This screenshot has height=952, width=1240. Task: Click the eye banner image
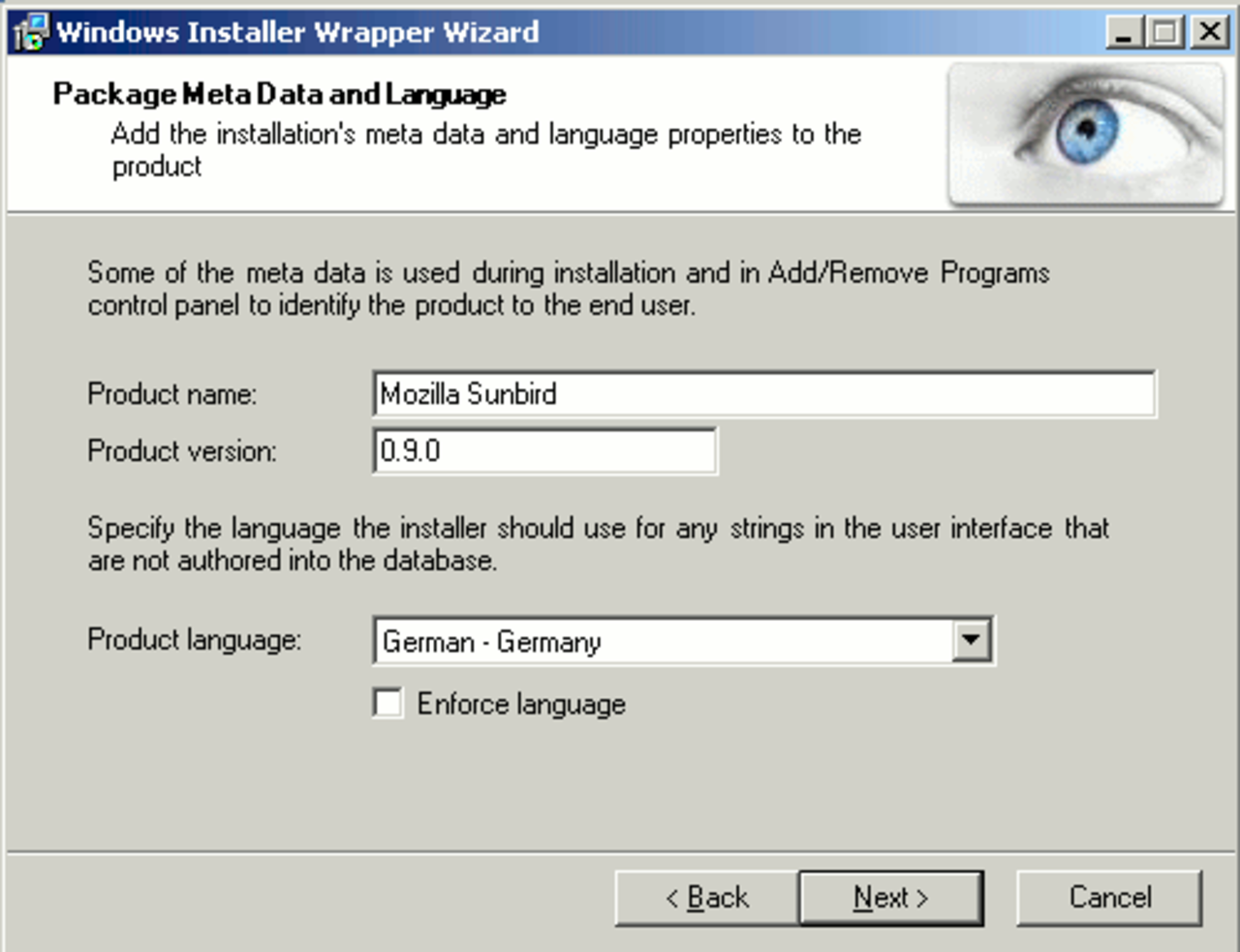tap(1086, 135)
